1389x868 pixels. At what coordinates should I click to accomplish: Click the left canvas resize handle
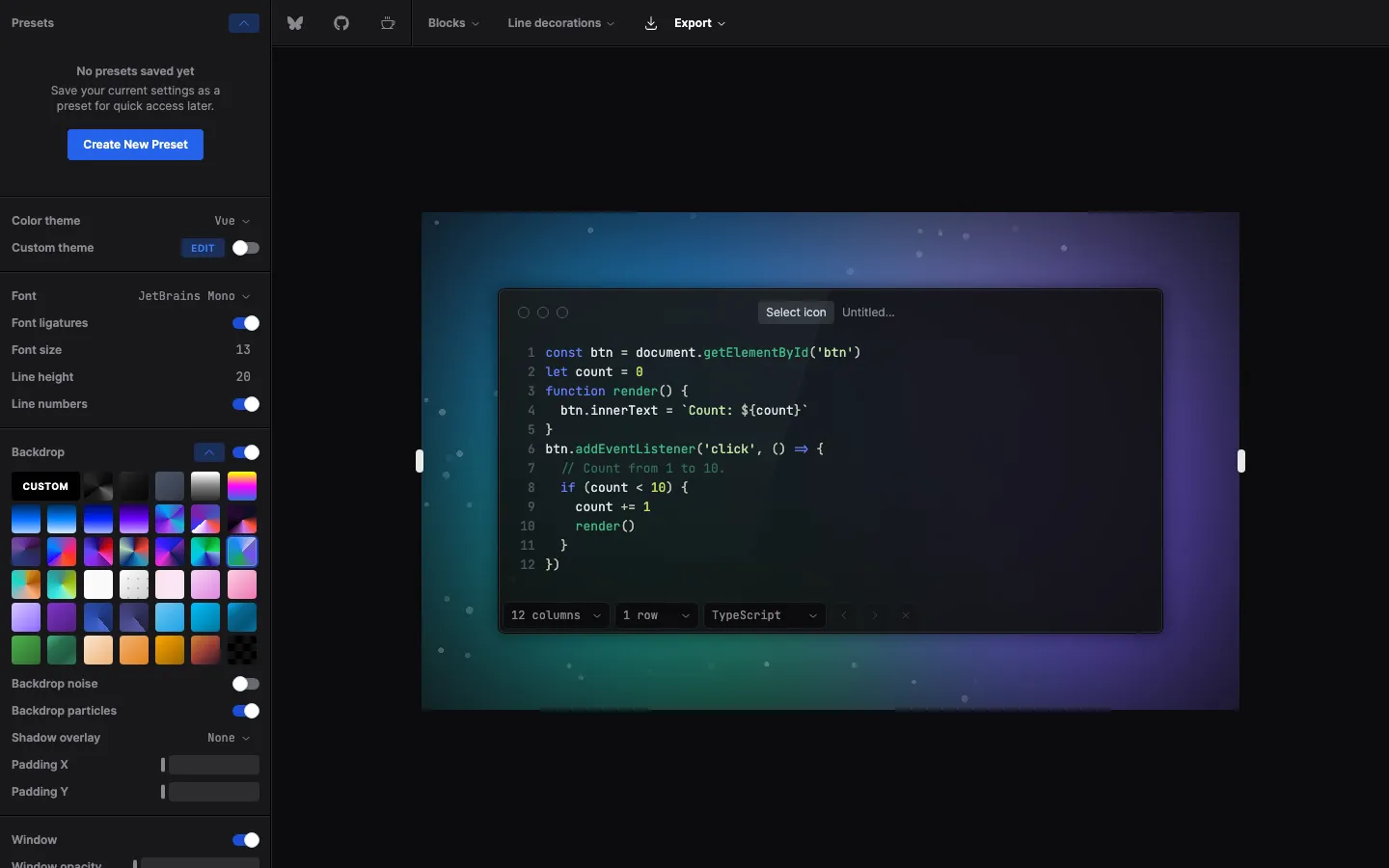click(x=420, y=461)
